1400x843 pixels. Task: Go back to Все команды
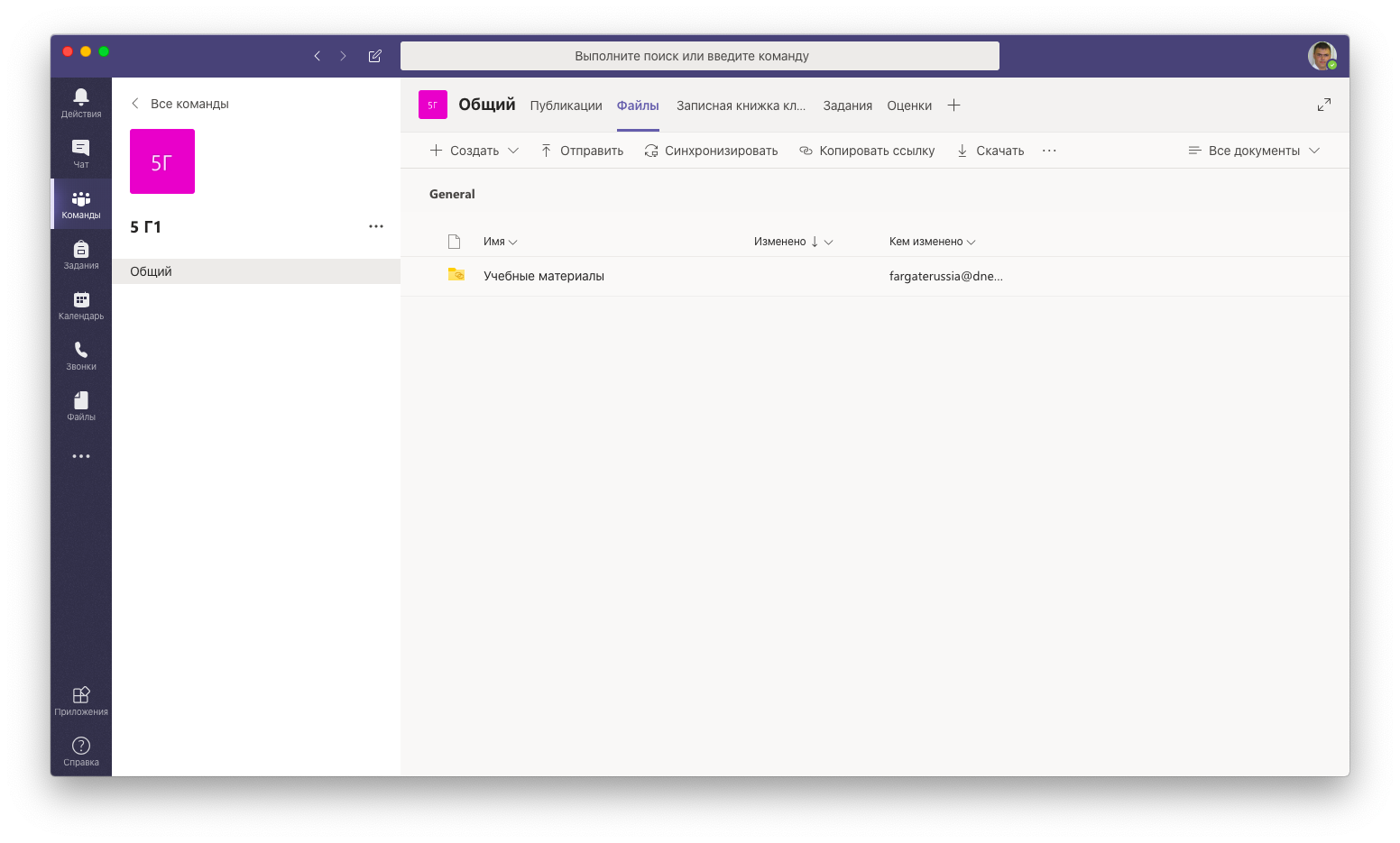180,104
